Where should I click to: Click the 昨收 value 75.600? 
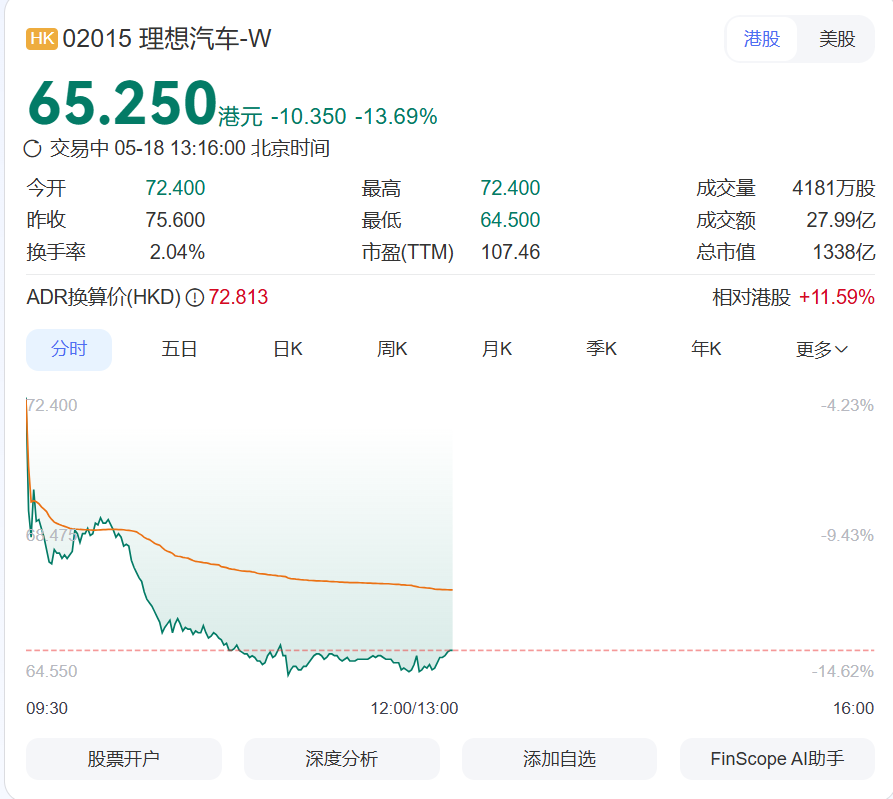(x=175, y=220)
